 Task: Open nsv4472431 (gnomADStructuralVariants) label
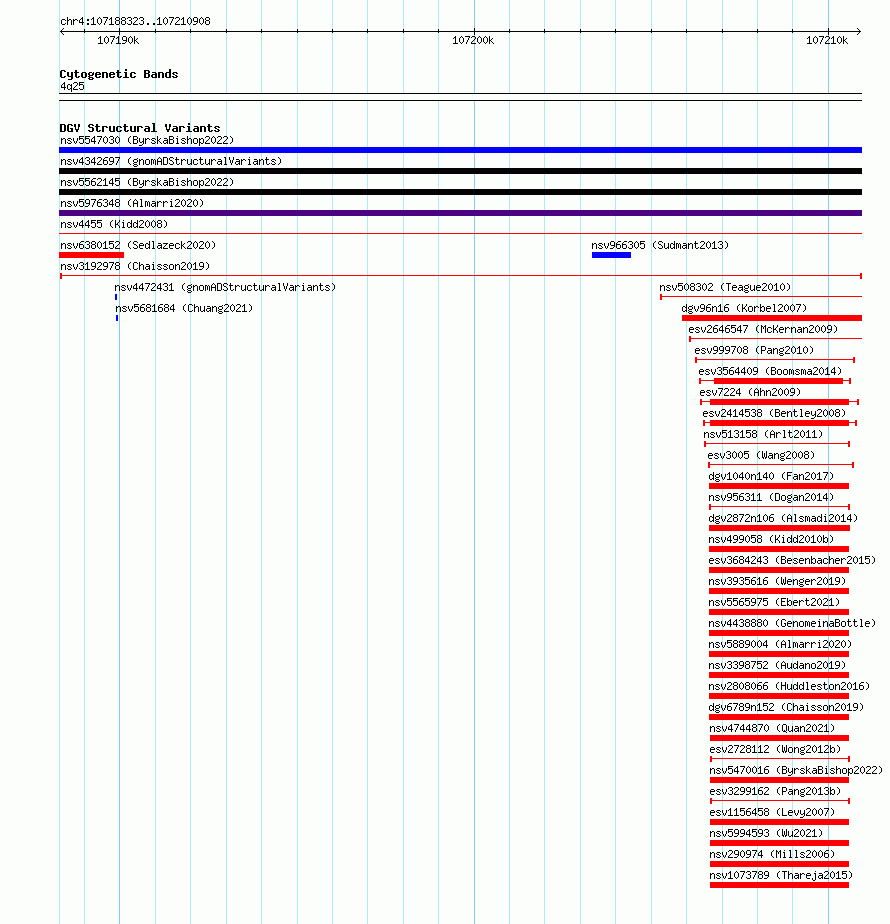(225, 288)
